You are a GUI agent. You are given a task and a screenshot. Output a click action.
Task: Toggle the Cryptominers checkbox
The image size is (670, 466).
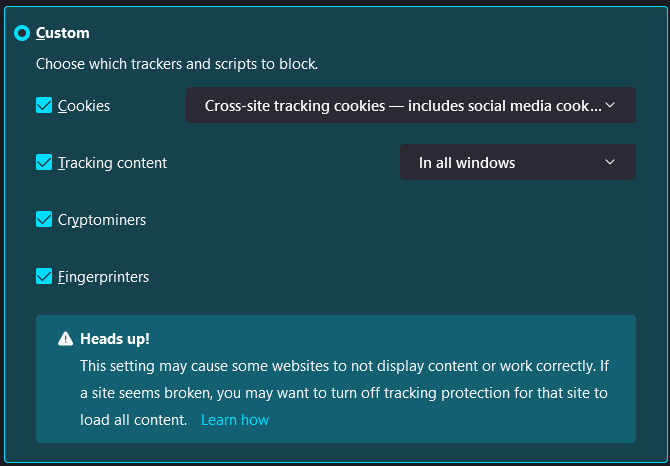(44, 219)
